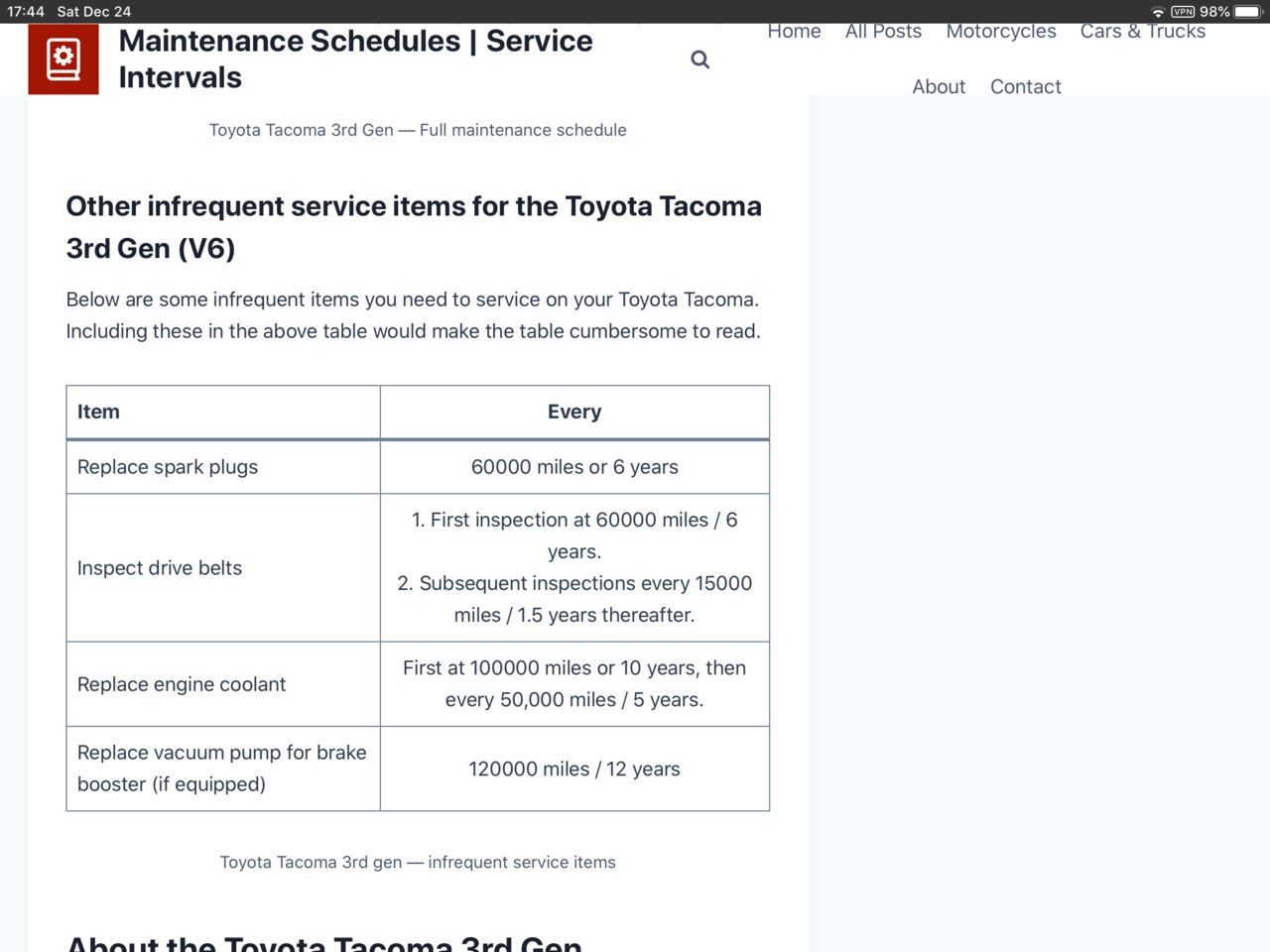Open the Home menu item
Image resolution: width=1270 pixels, height=952 pixels.
click(794, 32)
